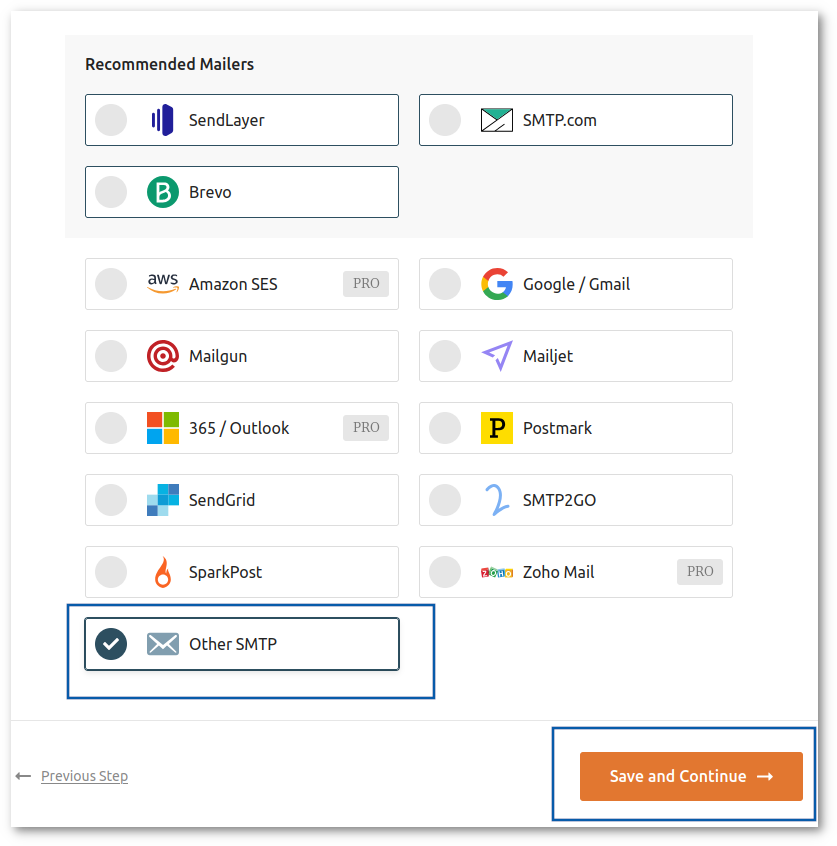Click Save and Continue button

[691, 776]
